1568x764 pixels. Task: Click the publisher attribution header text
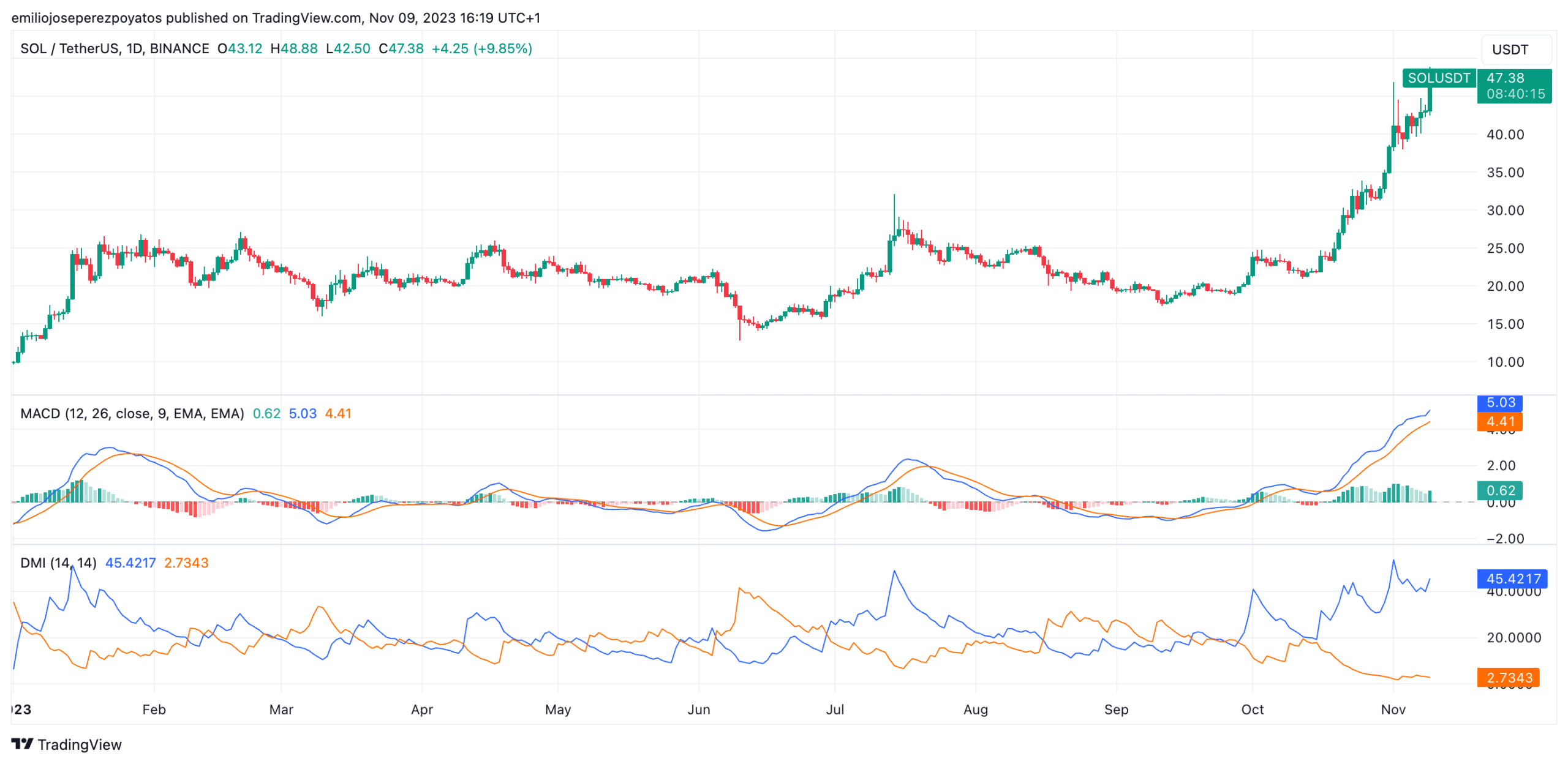tap(276, 18)
